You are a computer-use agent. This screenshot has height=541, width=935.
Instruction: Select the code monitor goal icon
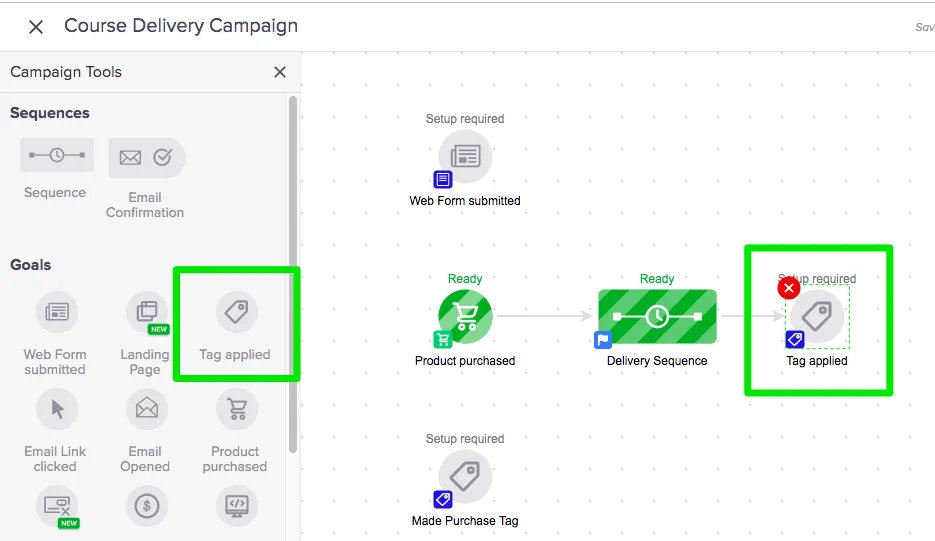236,505
